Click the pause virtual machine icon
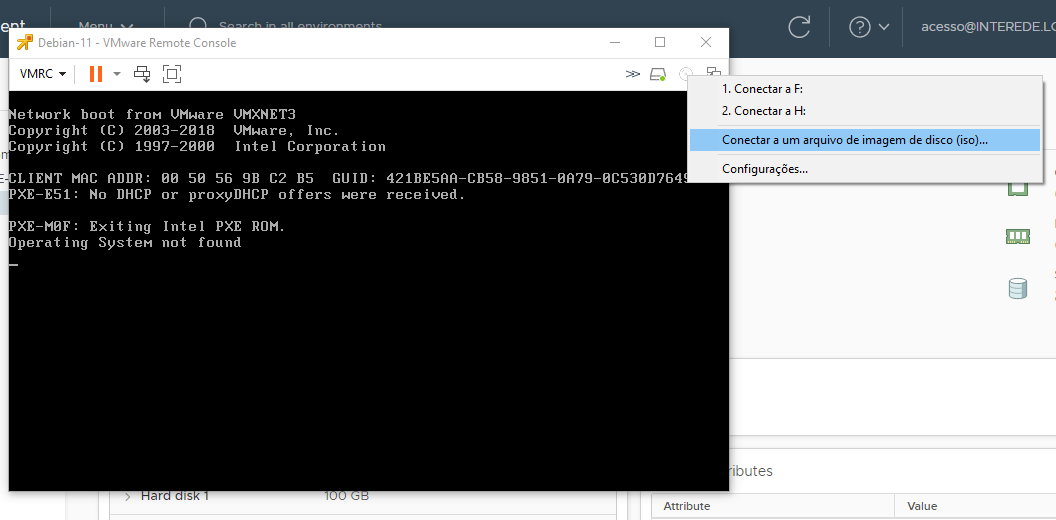The height and width of the screenshot is (520, 1056). 96,74
